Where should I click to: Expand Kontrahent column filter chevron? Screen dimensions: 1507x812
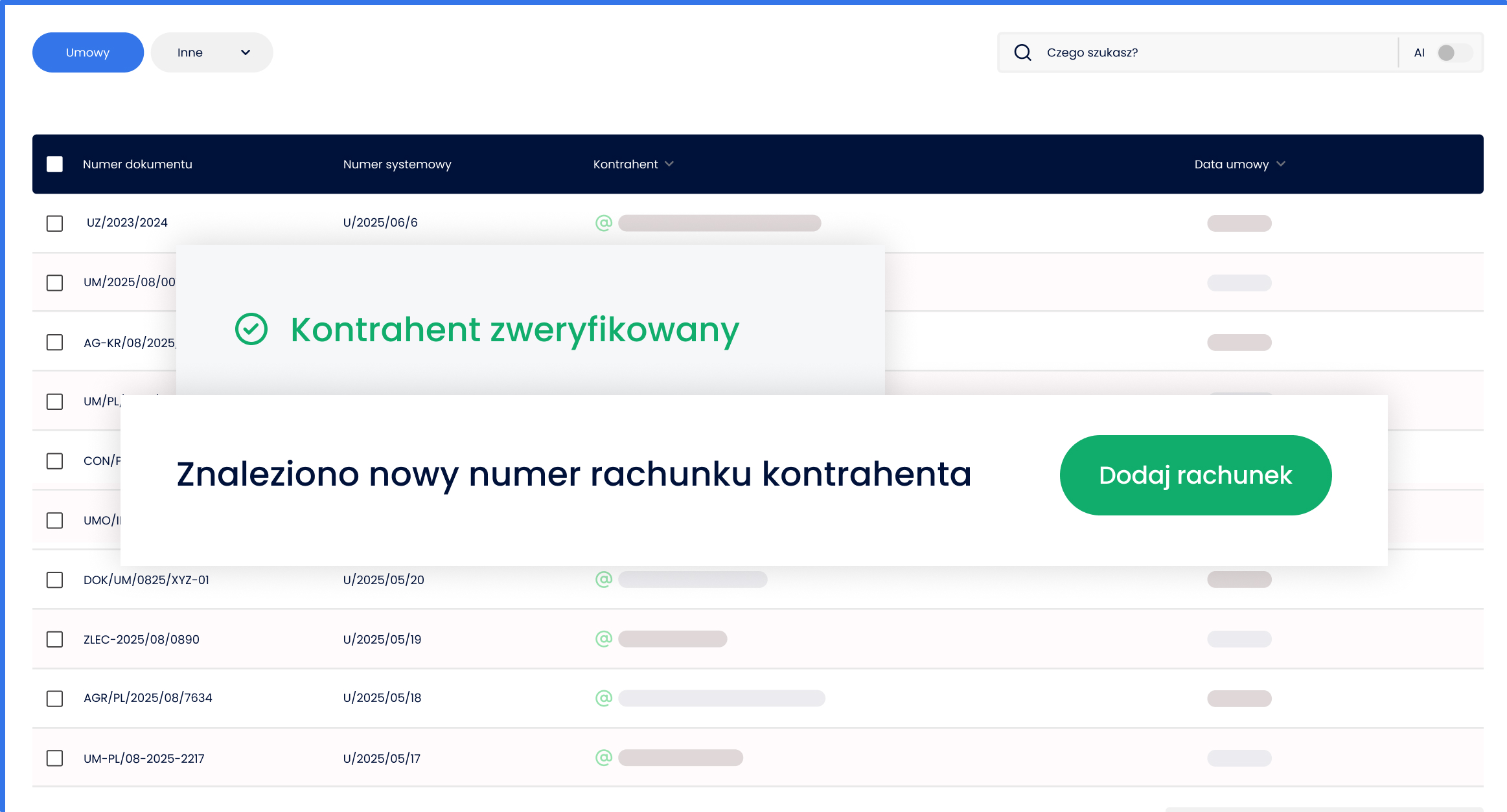click(669, 164)
